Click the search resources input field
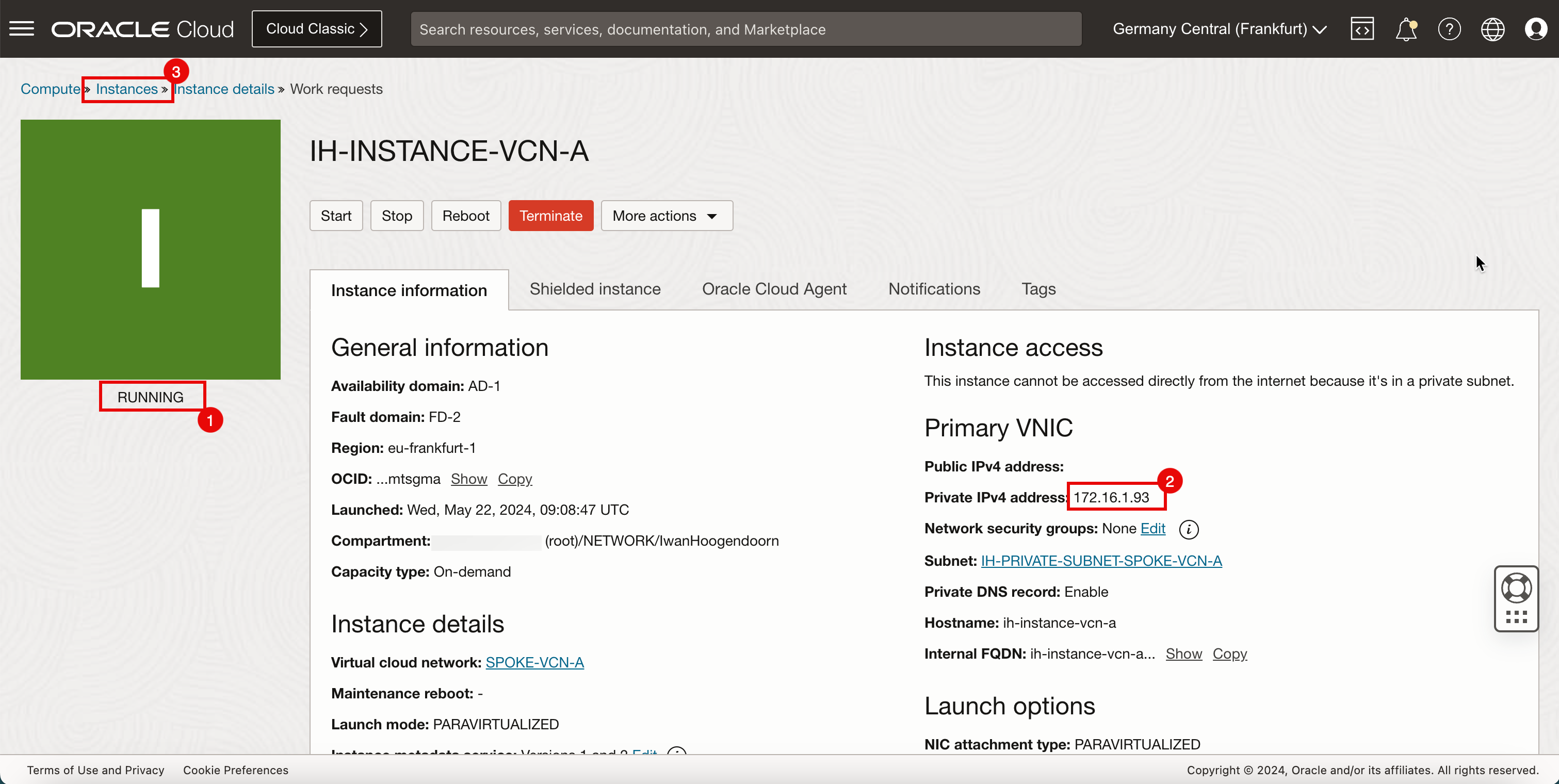 pos(745,29)
